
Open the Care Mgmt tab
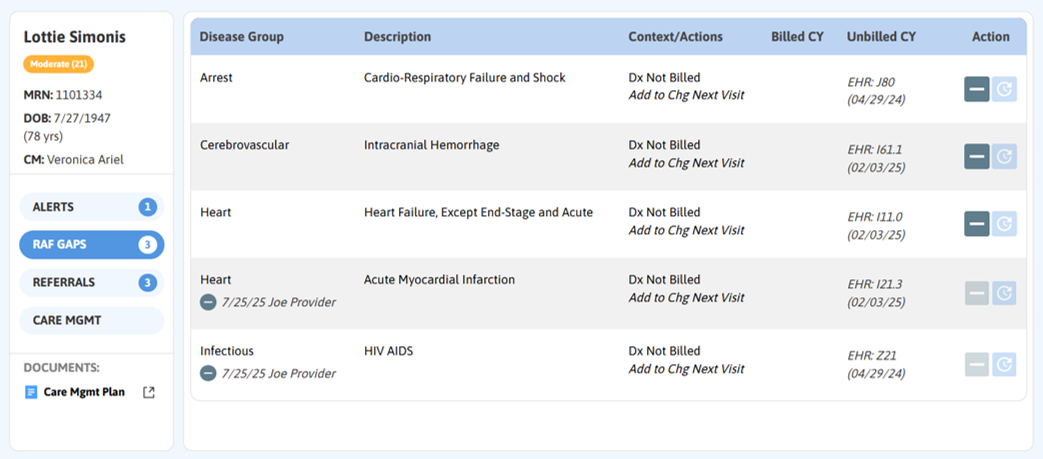pos(91,321)
